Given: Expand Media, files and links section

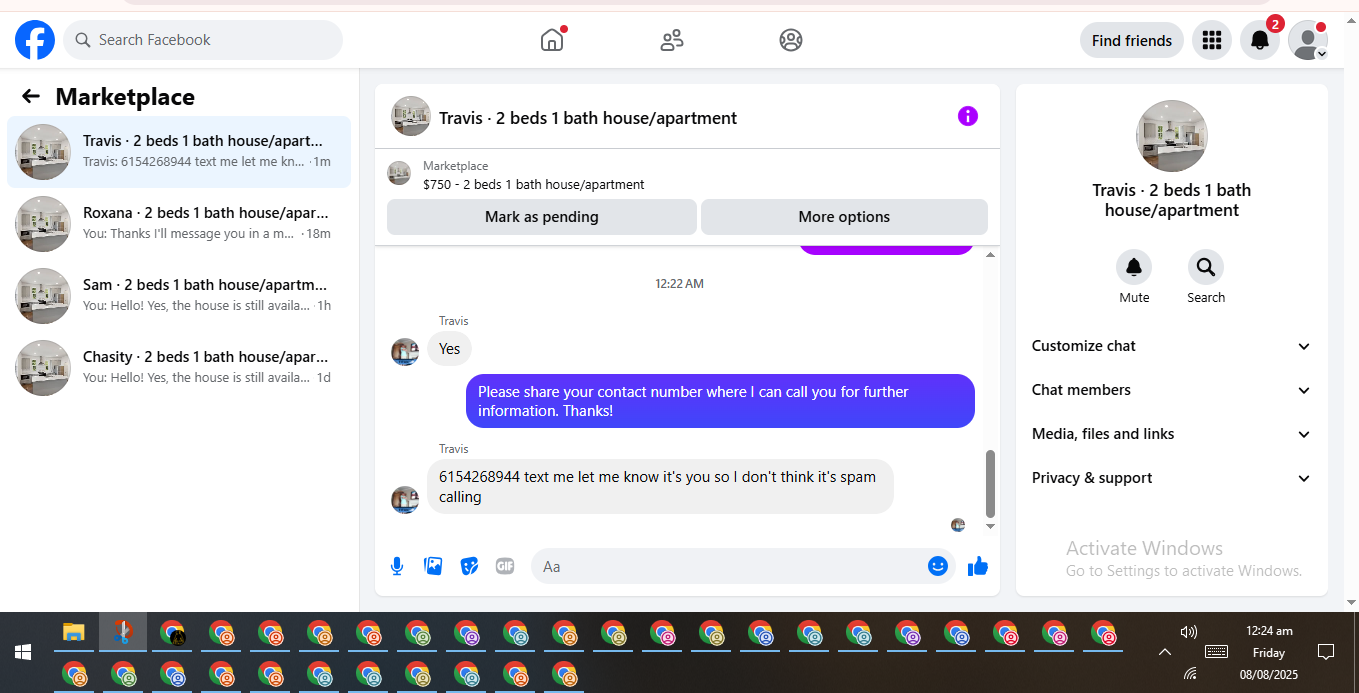Looking at the screenshot, I should pyautogui.click(x=1171, y=434).
